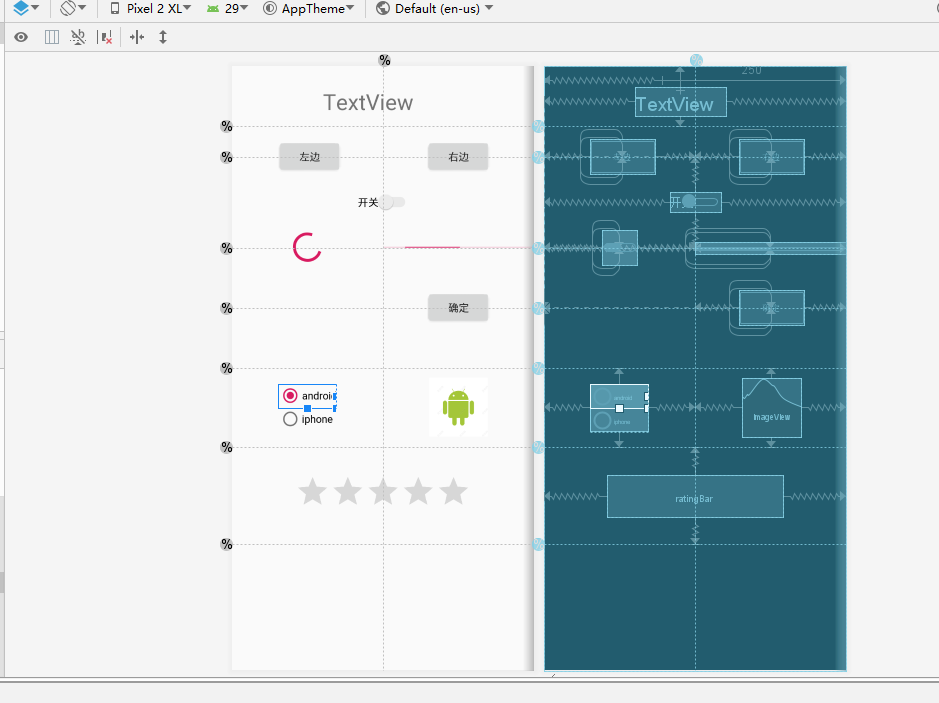Click the percent guideline handle beside 左边 row
The width and height of the screenshot is (939, 703).
click(x=226, y=157)
